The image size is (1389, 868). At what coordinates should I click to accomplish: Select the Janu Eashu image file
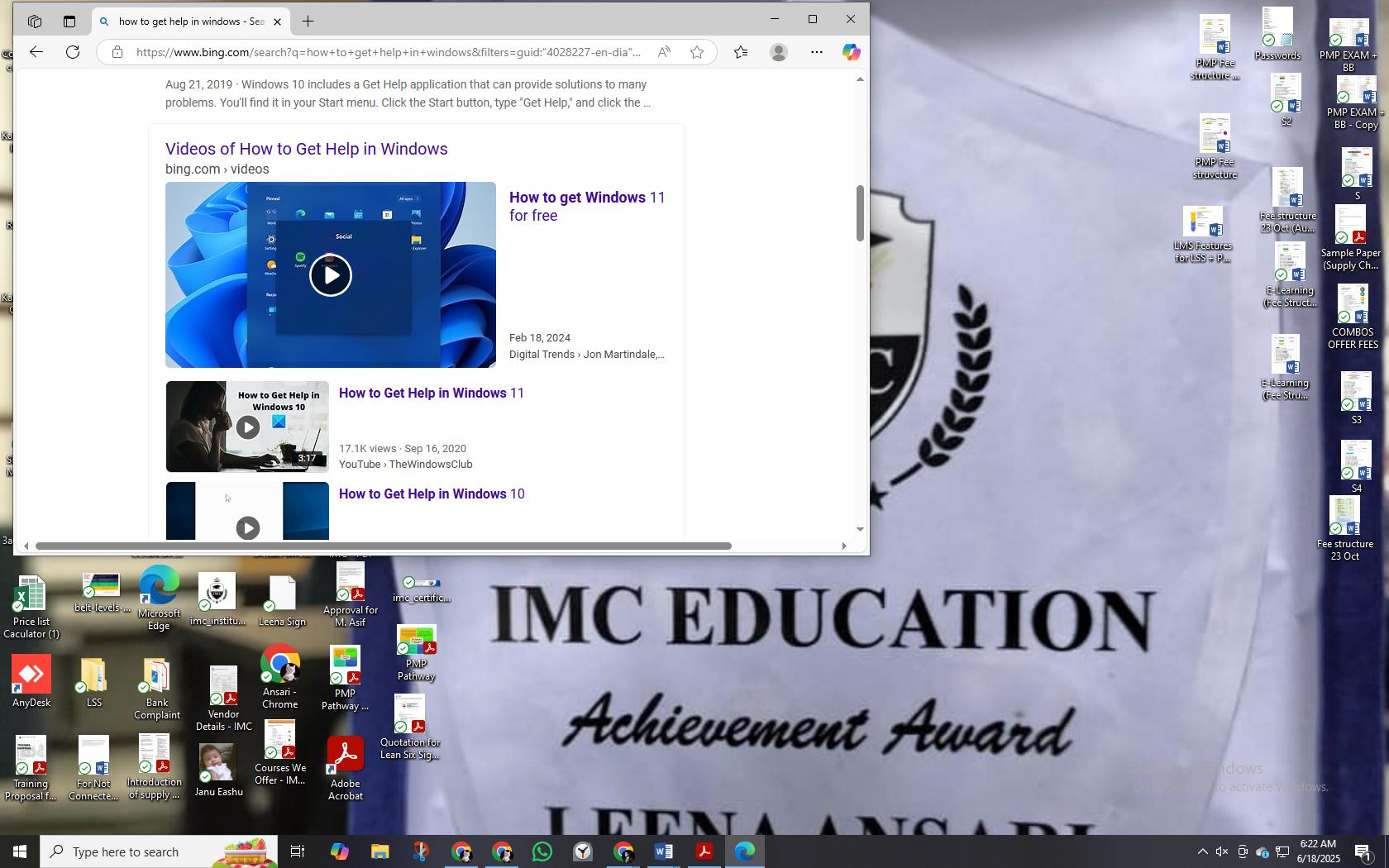(x=218, y=770)
